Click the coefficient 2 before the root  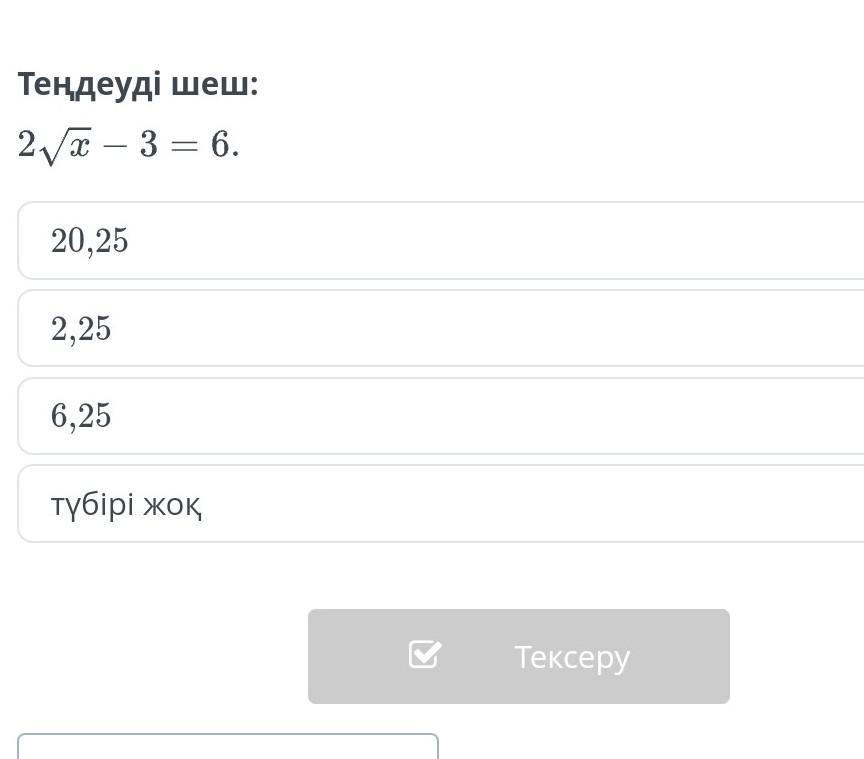coord(26,146)
